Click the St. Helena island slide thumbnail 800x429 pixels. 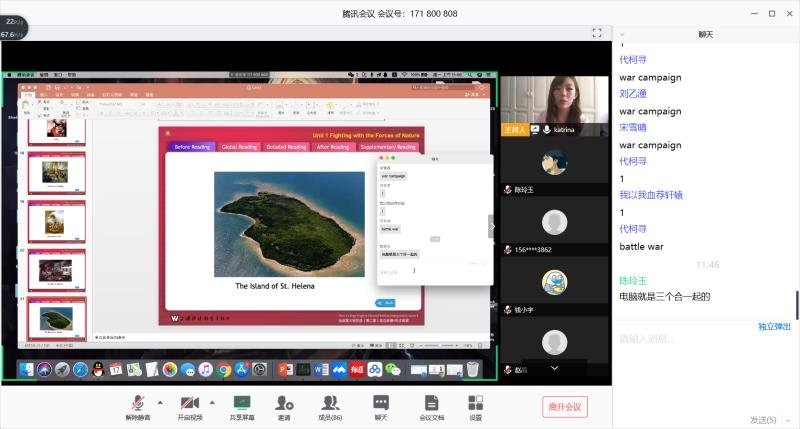[x=57, y=319]
